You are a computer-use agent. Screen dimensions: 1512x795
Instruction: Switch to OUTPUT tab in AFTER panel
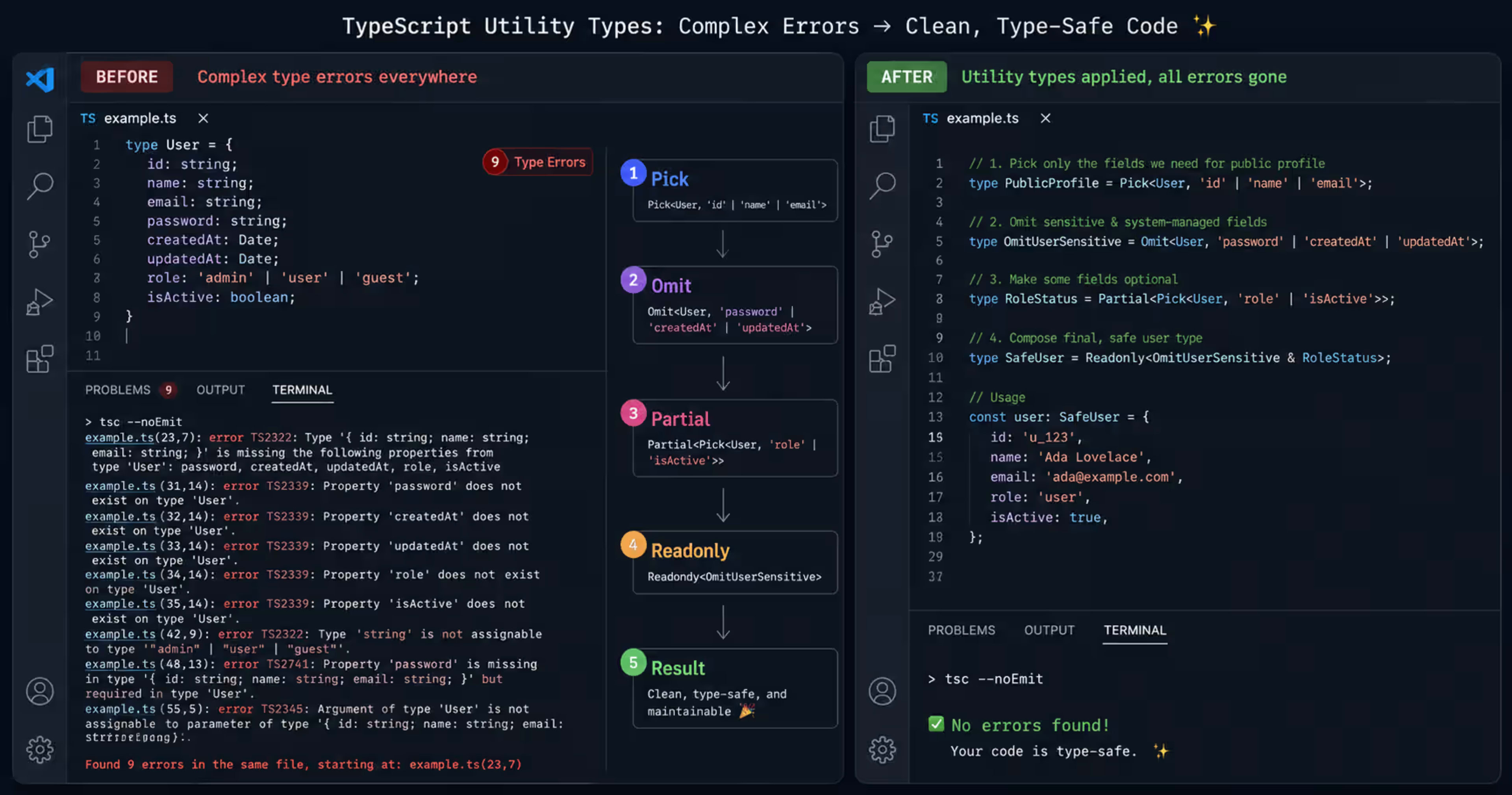[x=1049, y=630]
